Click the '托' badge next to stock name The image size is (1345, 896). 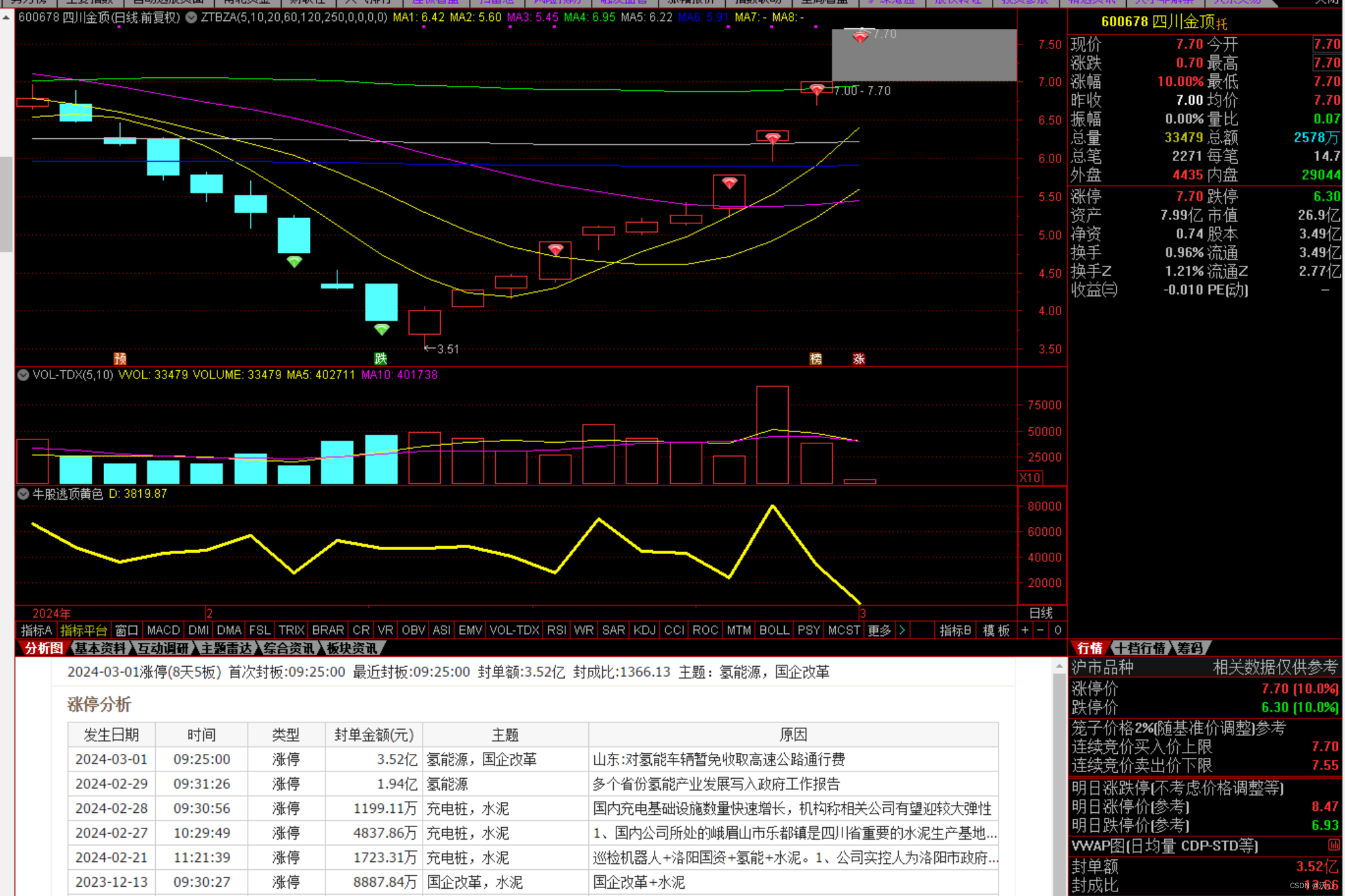1222,24
